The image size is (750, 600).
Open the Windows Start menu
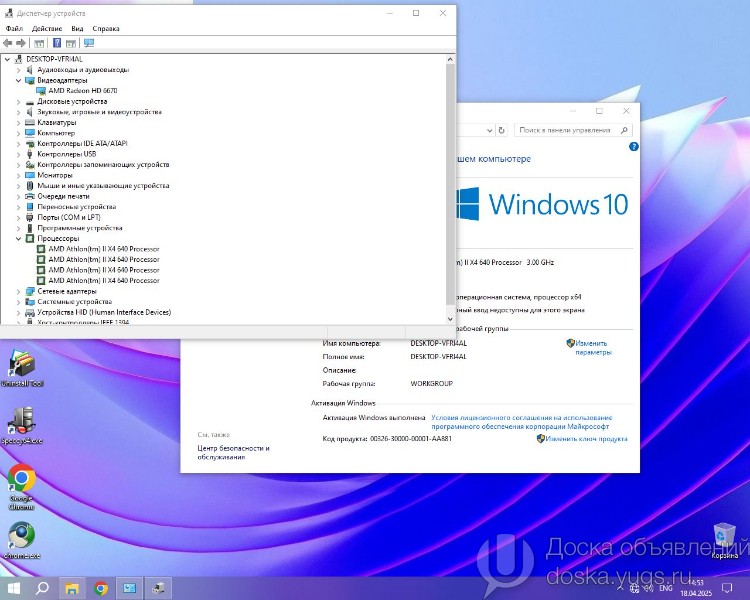pos(13,588)
